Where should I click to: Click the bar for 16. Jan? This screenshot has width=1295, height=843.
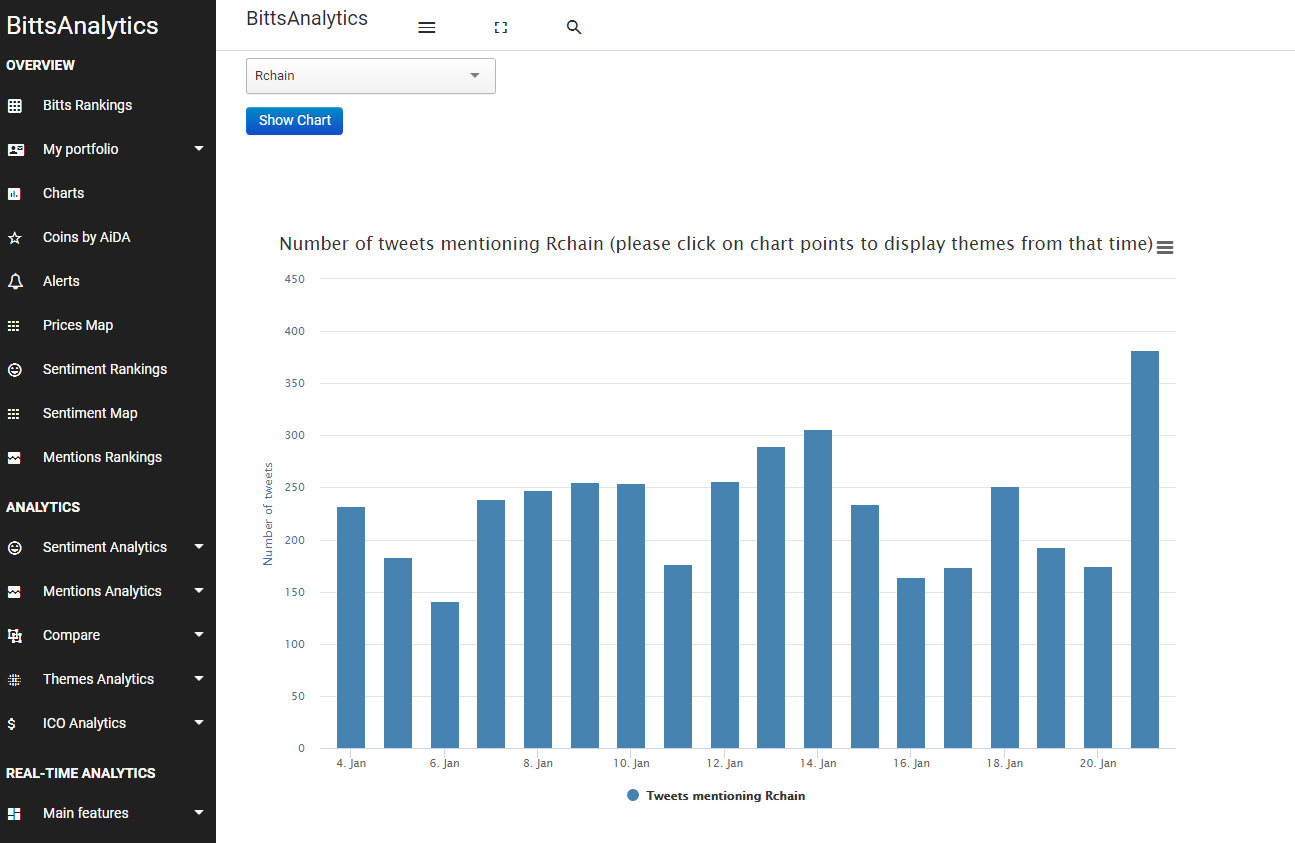(x=911, y=663)
